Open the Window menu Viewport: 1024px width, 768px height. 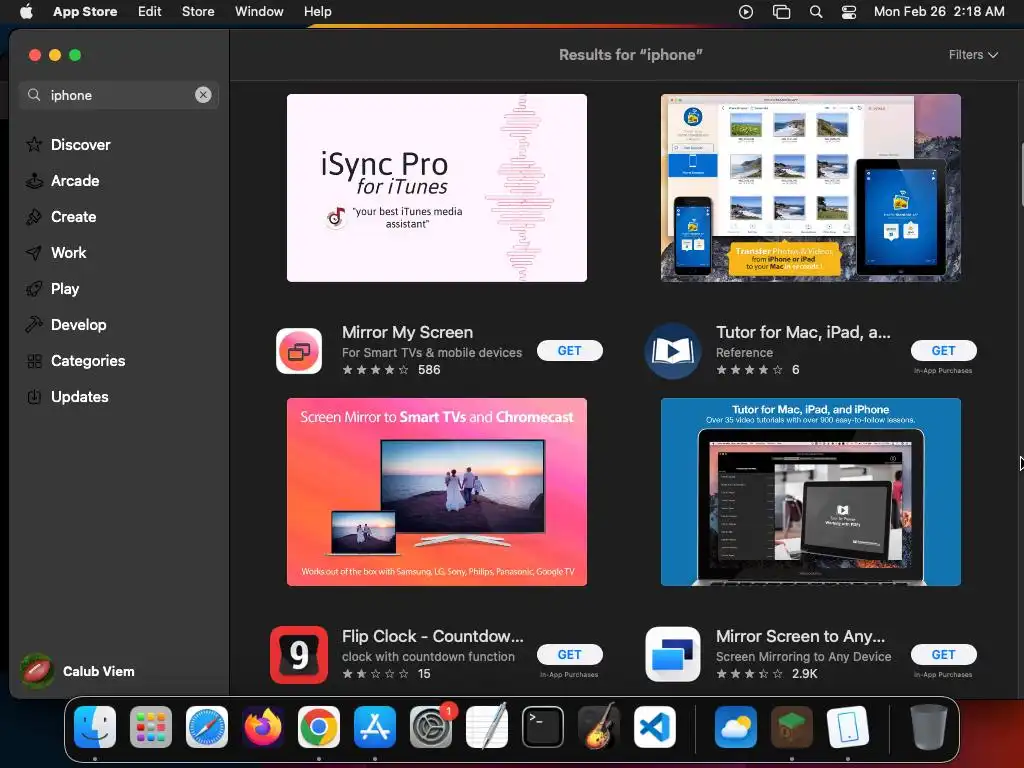259,12
